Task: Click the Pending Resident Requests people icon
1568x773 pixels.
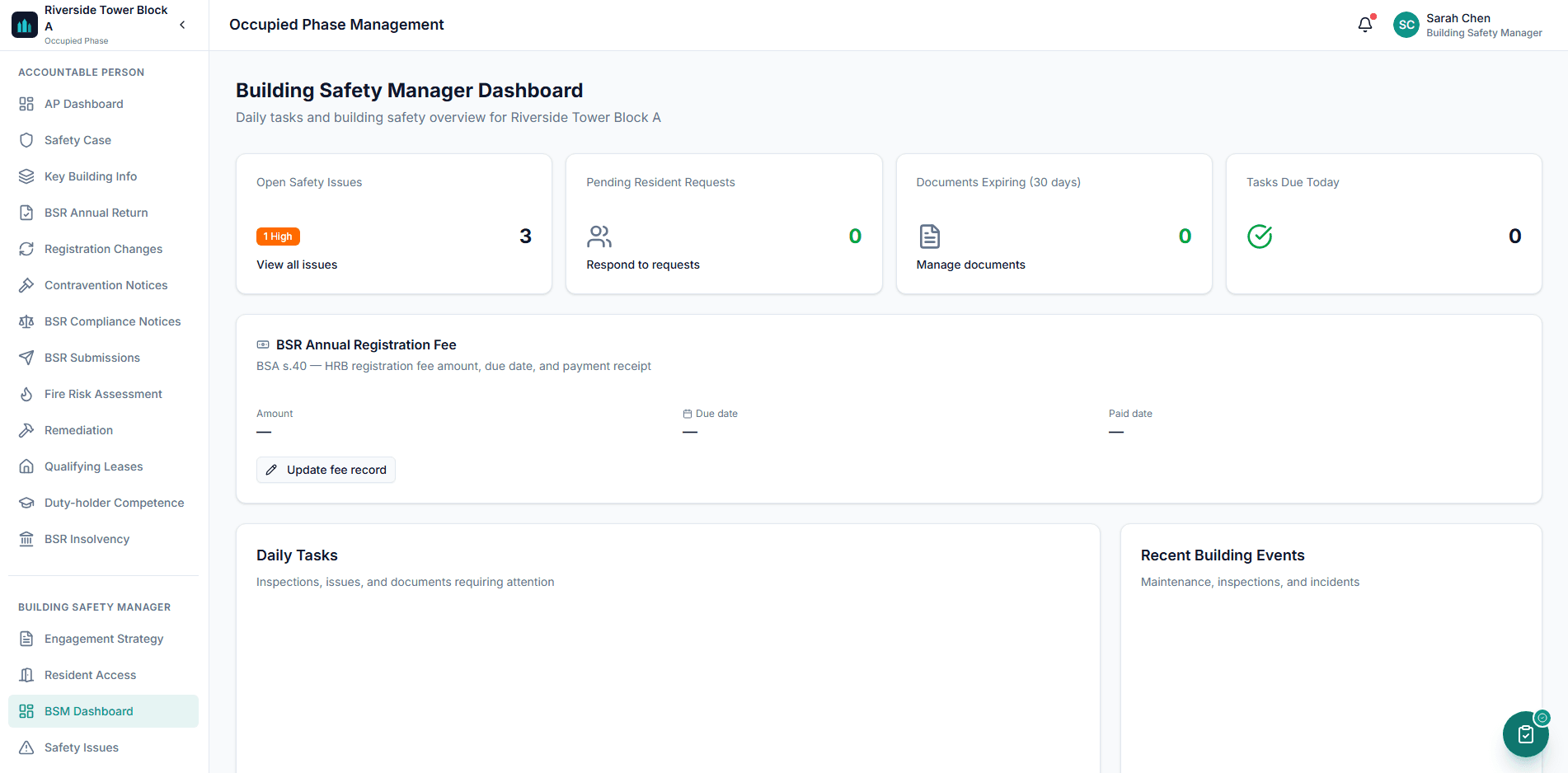Action: click(x=599, y=237)
